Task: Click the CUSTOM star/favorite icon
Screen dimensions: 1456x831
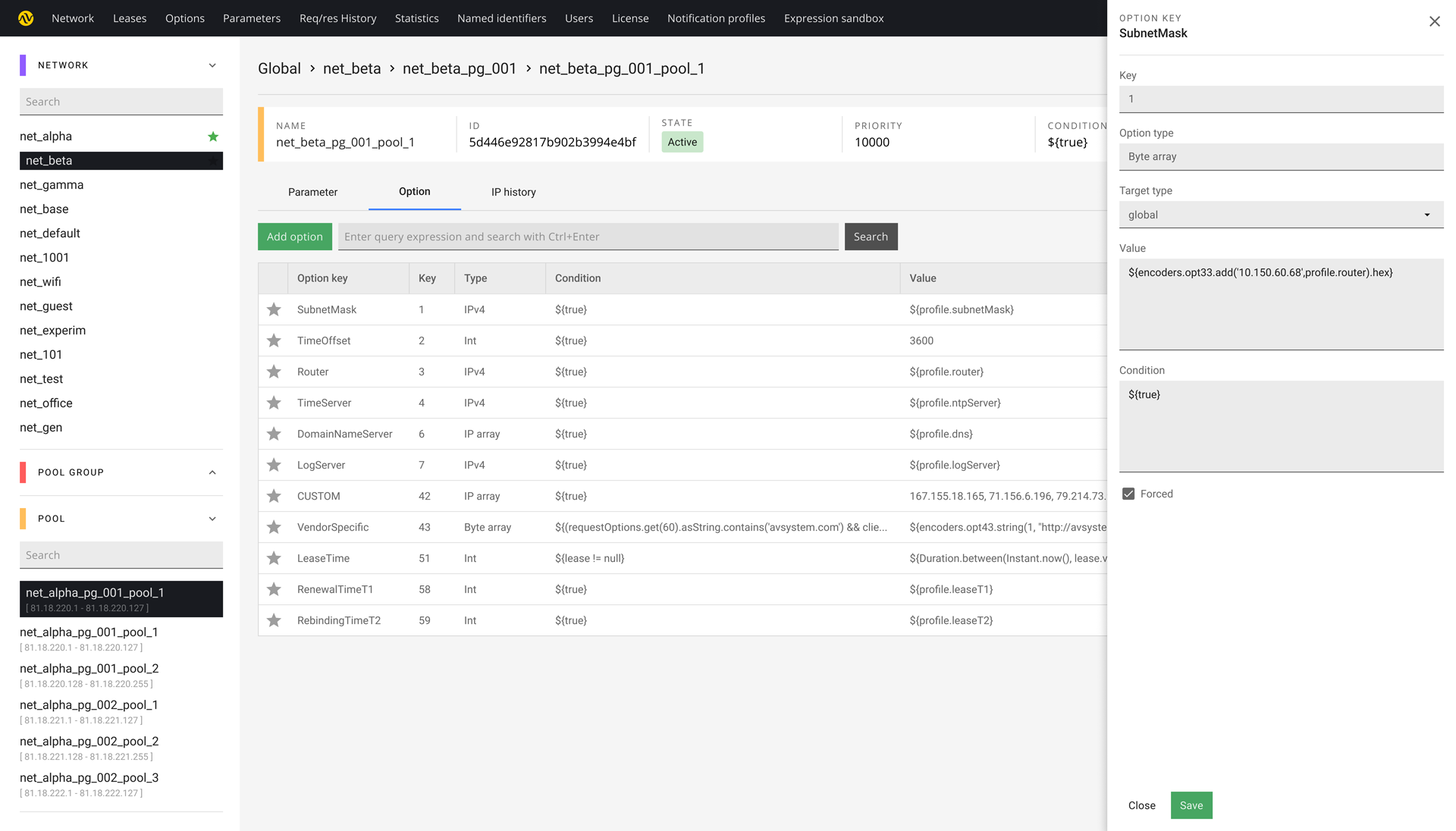Action: (x=273, y=495)
